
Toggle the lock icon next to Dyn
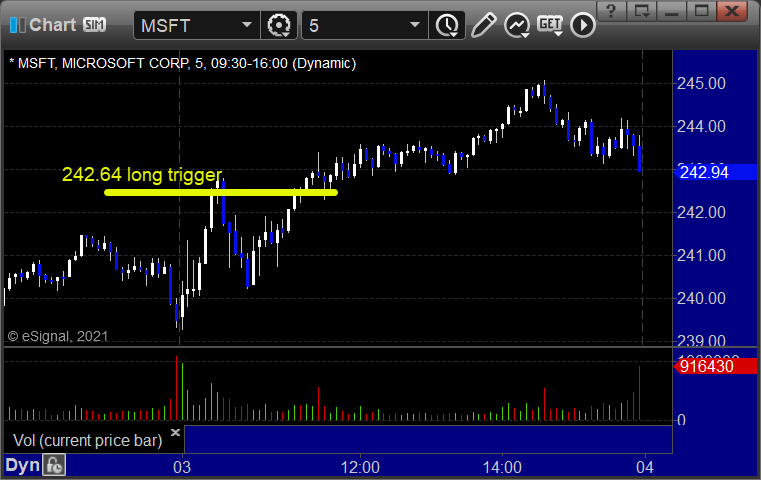pyautogui.click(x=54, y=465)
